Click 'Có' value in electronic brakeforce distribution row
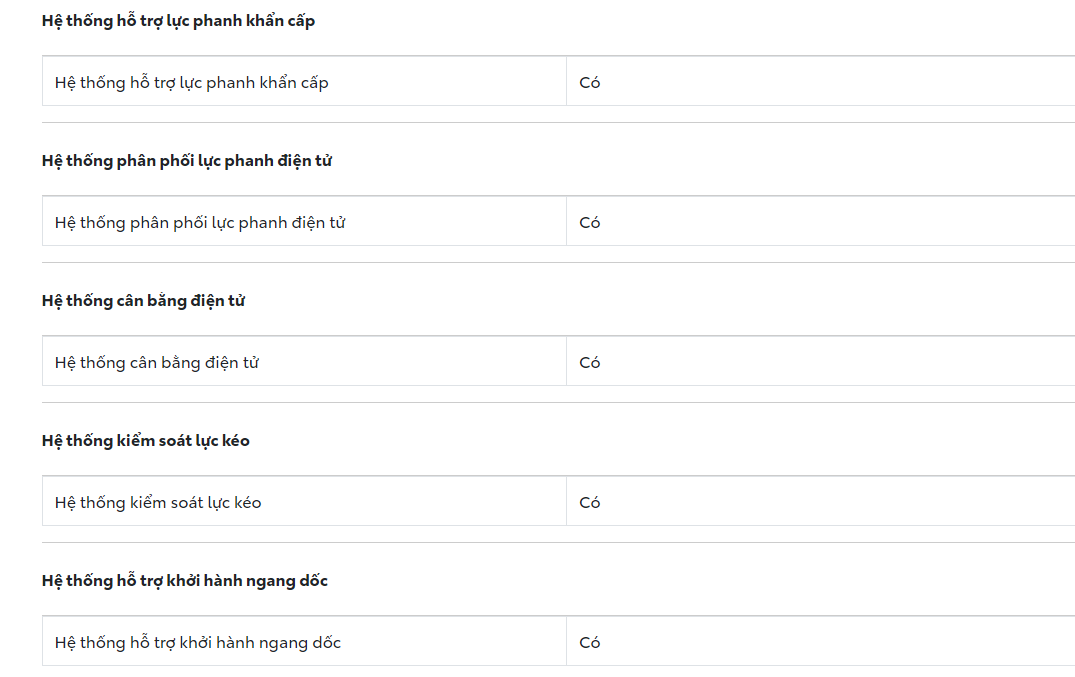1075x677 pixels. pos(590,223)
